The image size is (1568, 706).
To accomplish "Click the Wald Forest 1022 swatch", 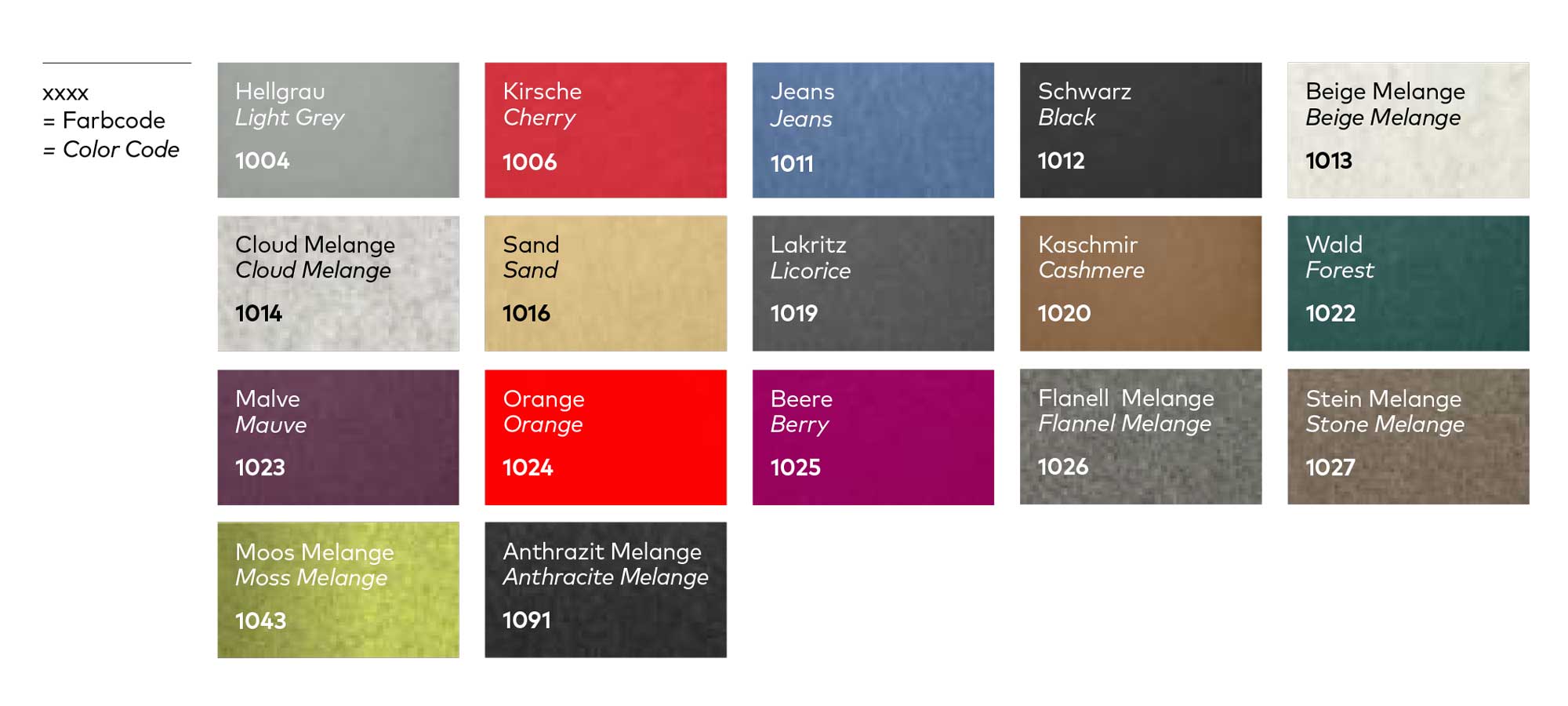I will point(1407,283).
